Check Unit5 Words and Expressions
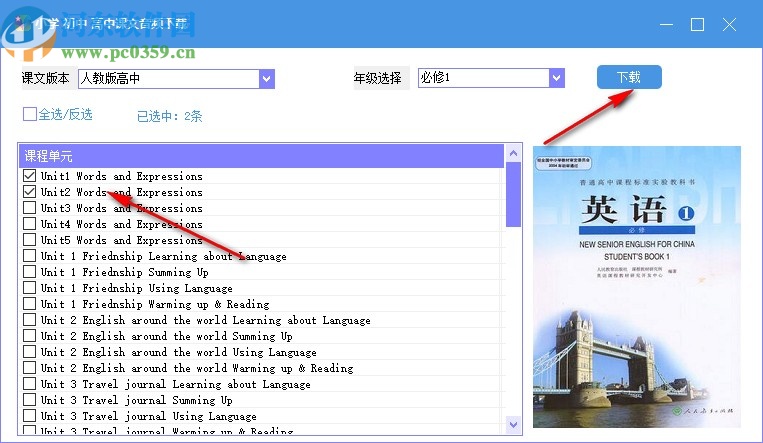This screenshot has height=443, width=763. click(x=30, y=240)
